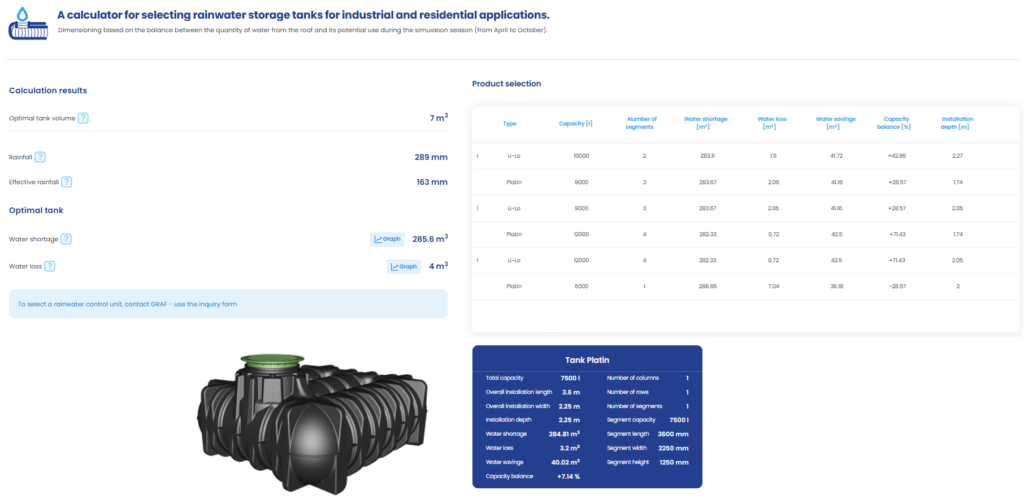The width and height of the screenshot is (1024, 503).
Task: Open the GRAF inquiry form notice
Action: pos(228,304)
